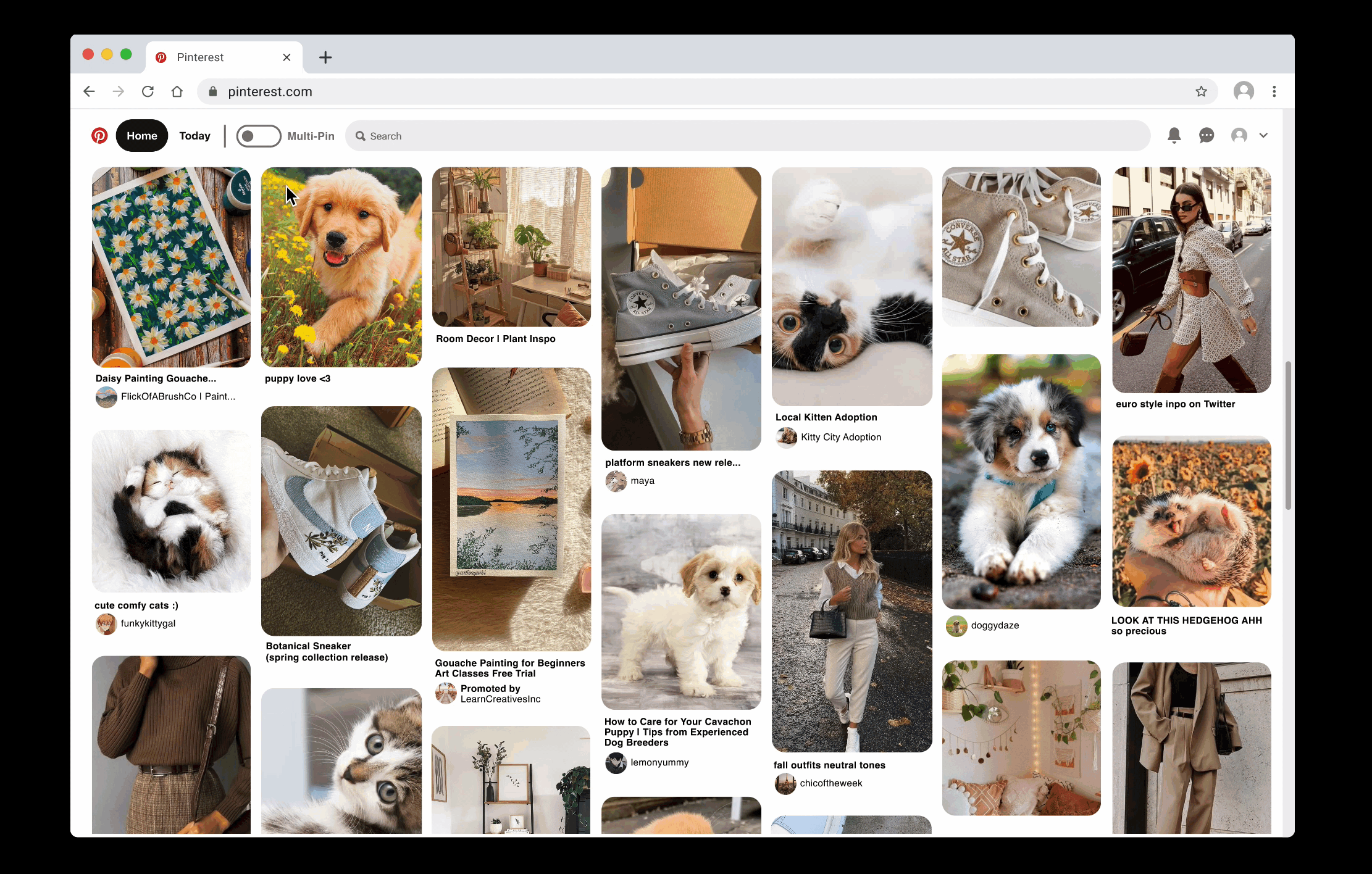Switch to the Today tab

click(195, 136)
